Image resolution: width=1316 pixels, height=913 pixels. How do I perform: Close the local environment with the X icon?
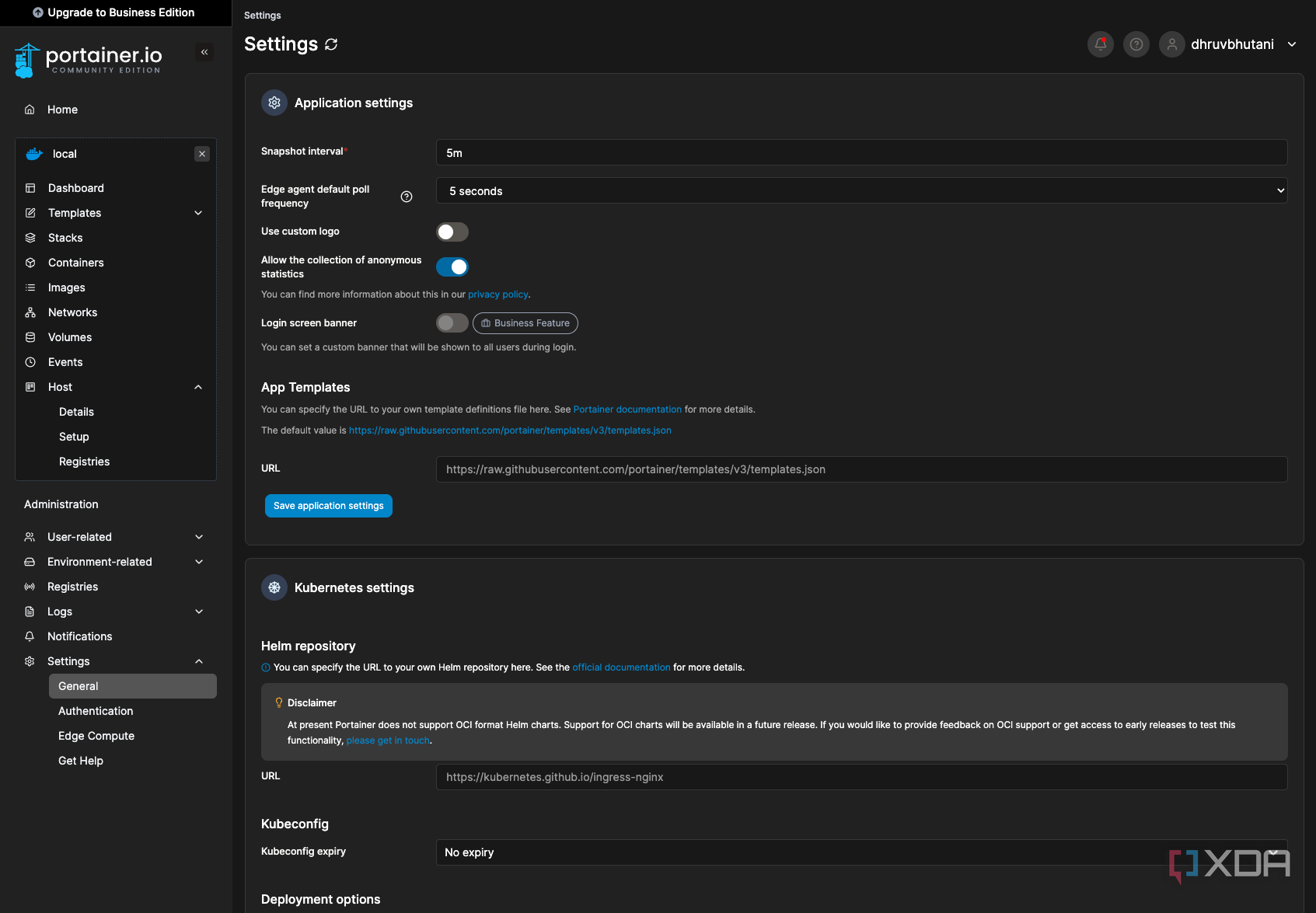point(202,154)
